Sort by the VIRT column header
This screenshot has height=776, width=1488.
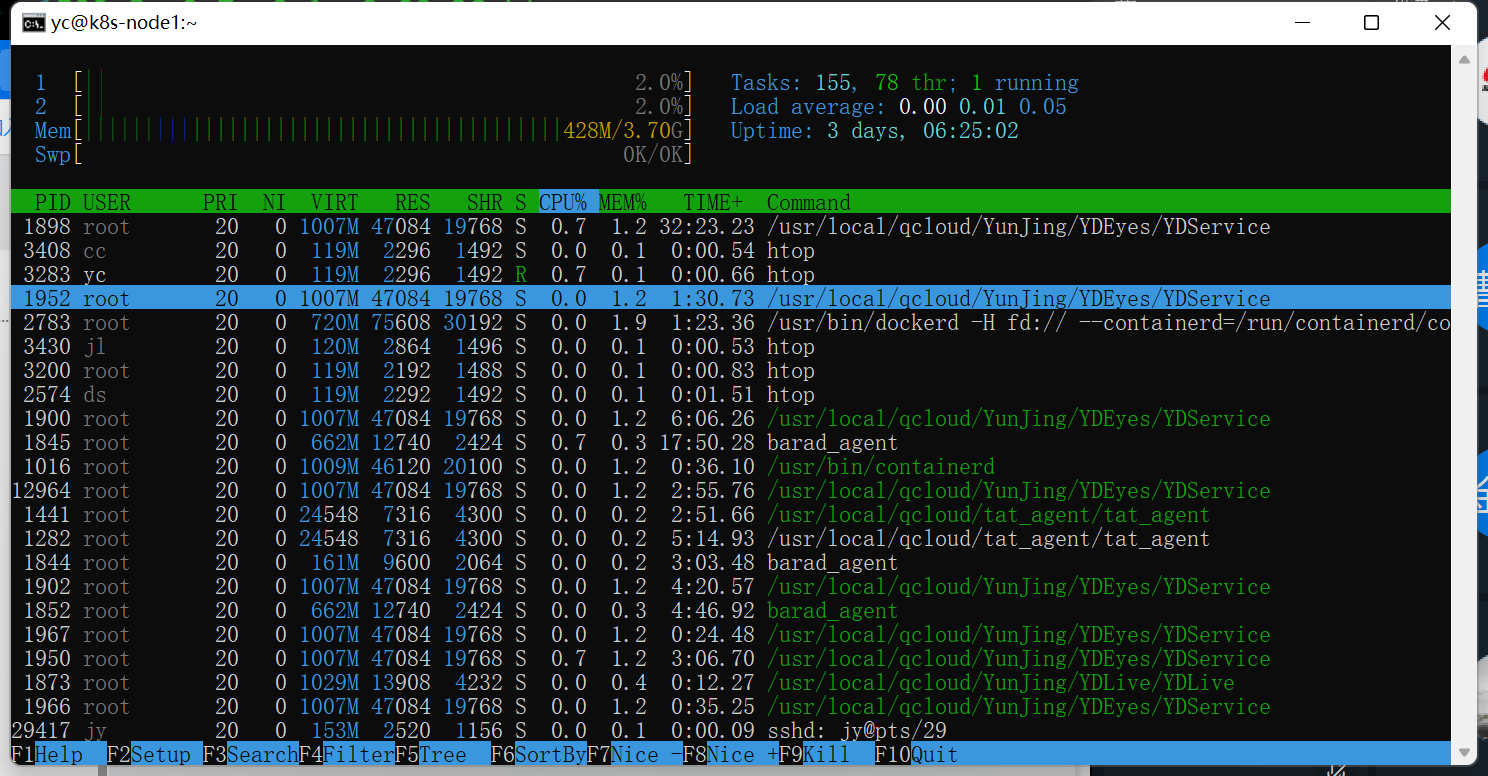point(335,202)
